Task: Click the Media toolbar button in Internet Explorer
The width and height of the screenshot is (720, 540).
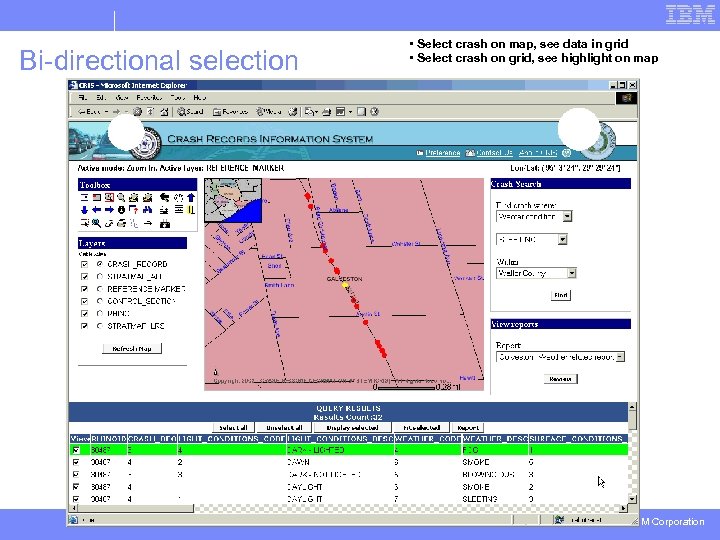Action: point(269,112)
